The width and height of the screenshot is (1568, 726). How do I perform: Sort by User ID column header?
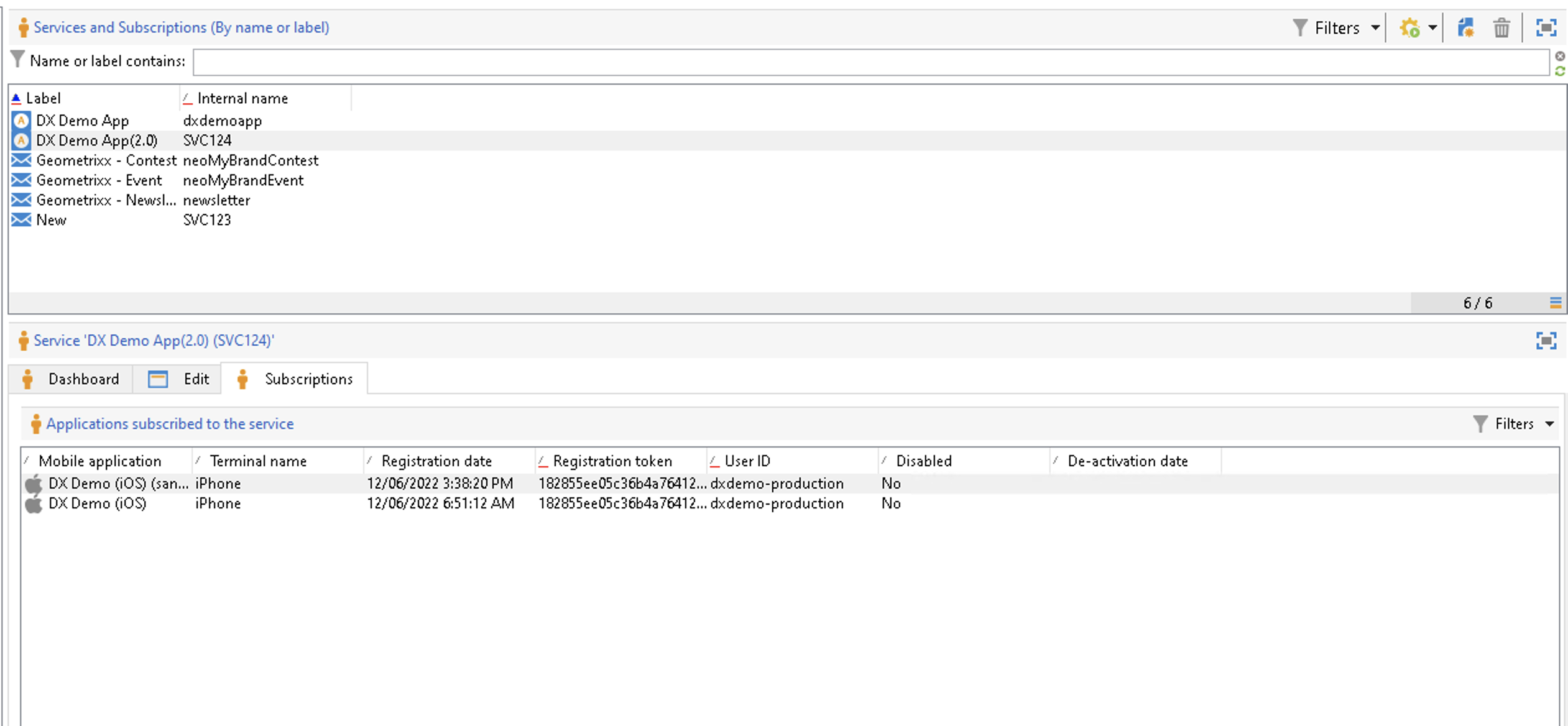[793, 461]
